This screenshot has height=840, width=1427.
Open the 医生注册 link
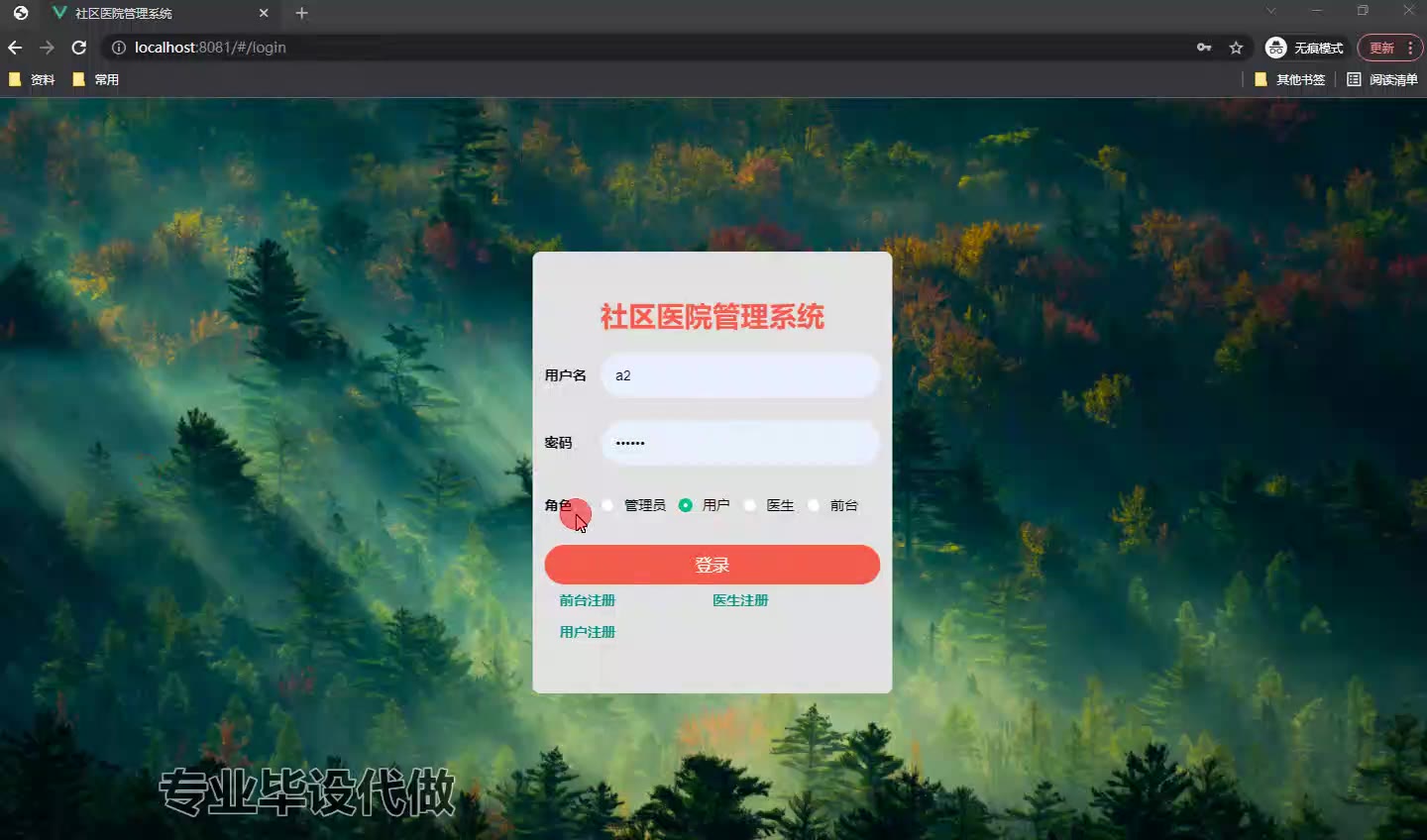coord(740,600)
